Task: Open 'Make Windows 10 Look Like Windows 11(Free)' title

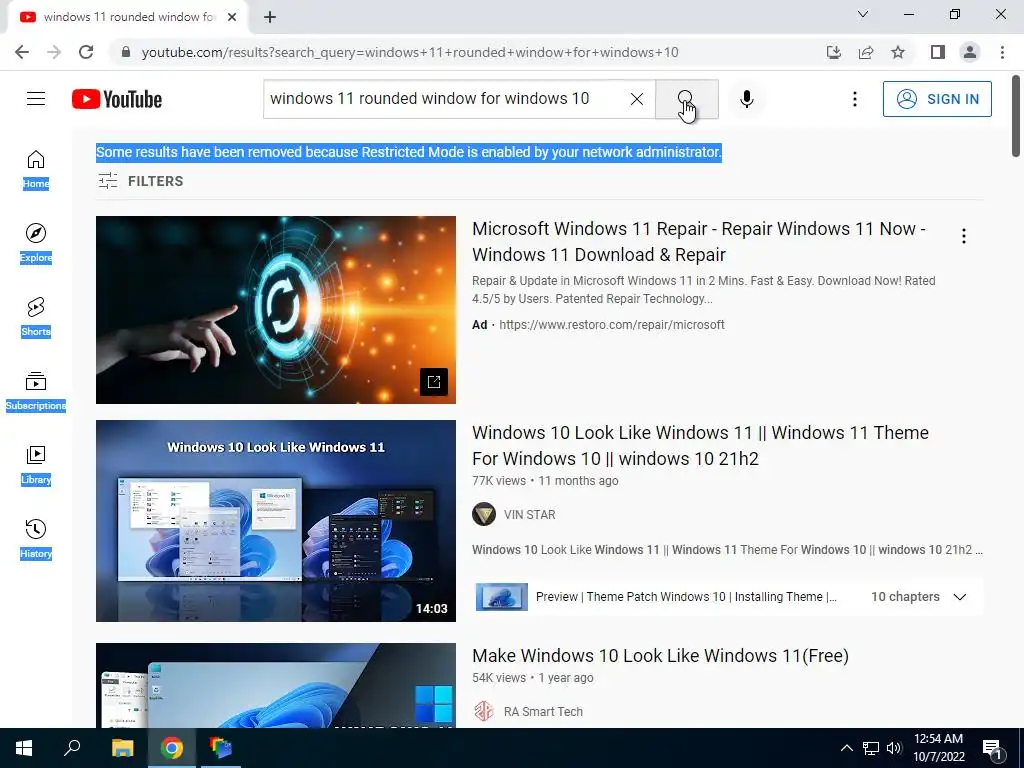Action: coord(660,656)
